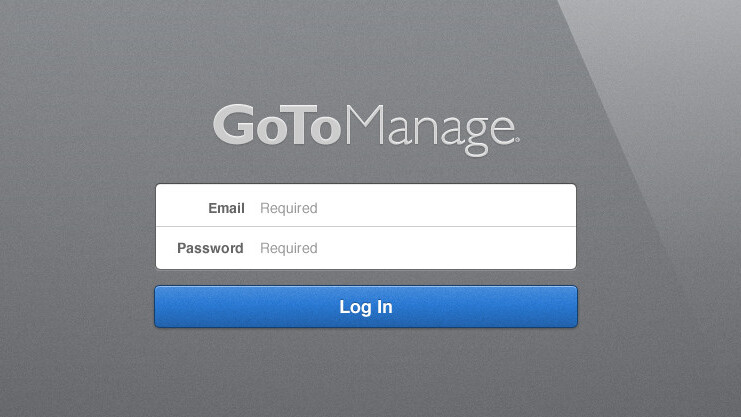Click the GoToManage logo
The height and width of the screenshot is (417, 741).
click(366, 130)
